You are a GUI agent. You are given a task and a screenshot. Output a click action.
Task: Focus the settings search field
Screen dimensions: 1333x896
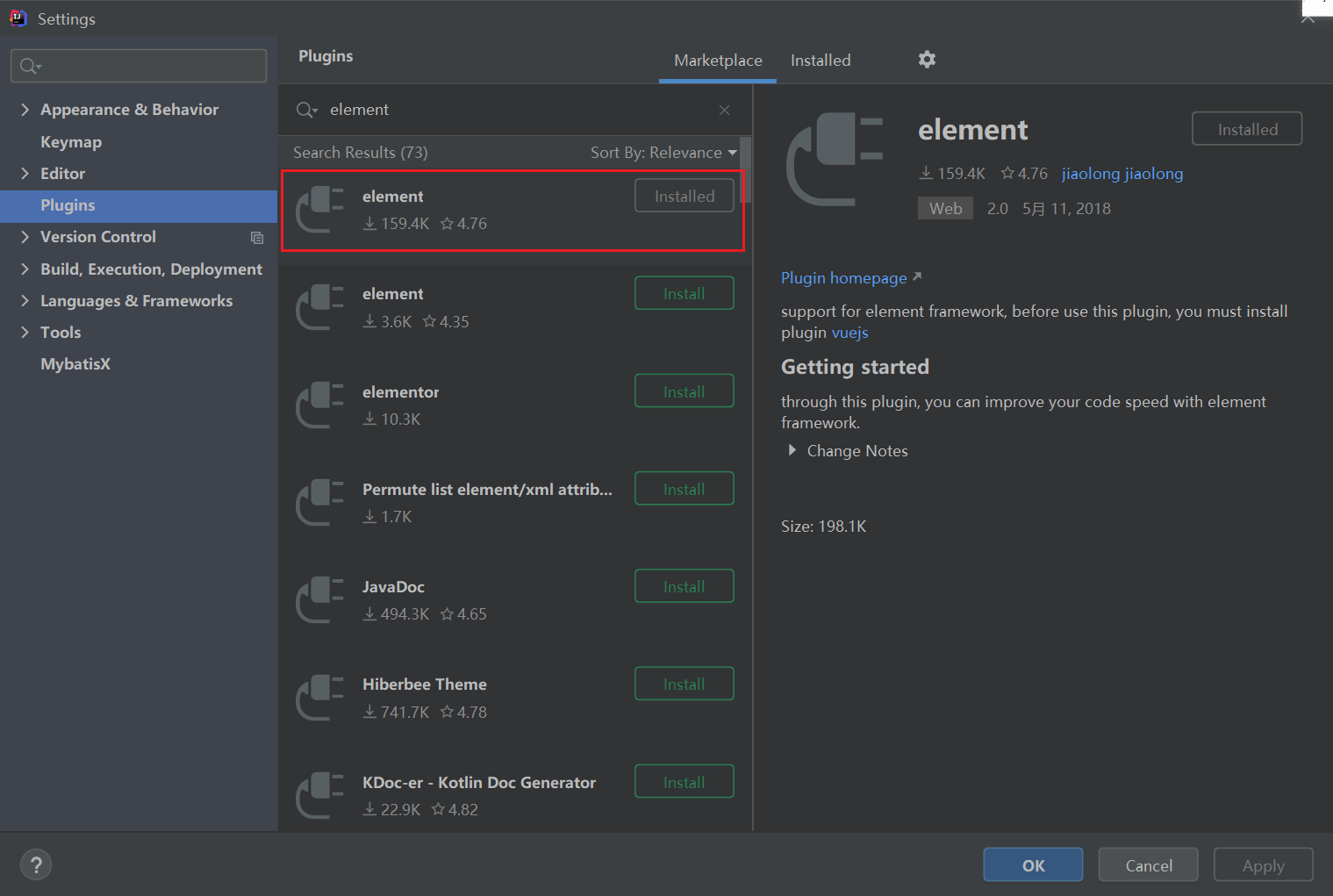(x=139, y=66)
